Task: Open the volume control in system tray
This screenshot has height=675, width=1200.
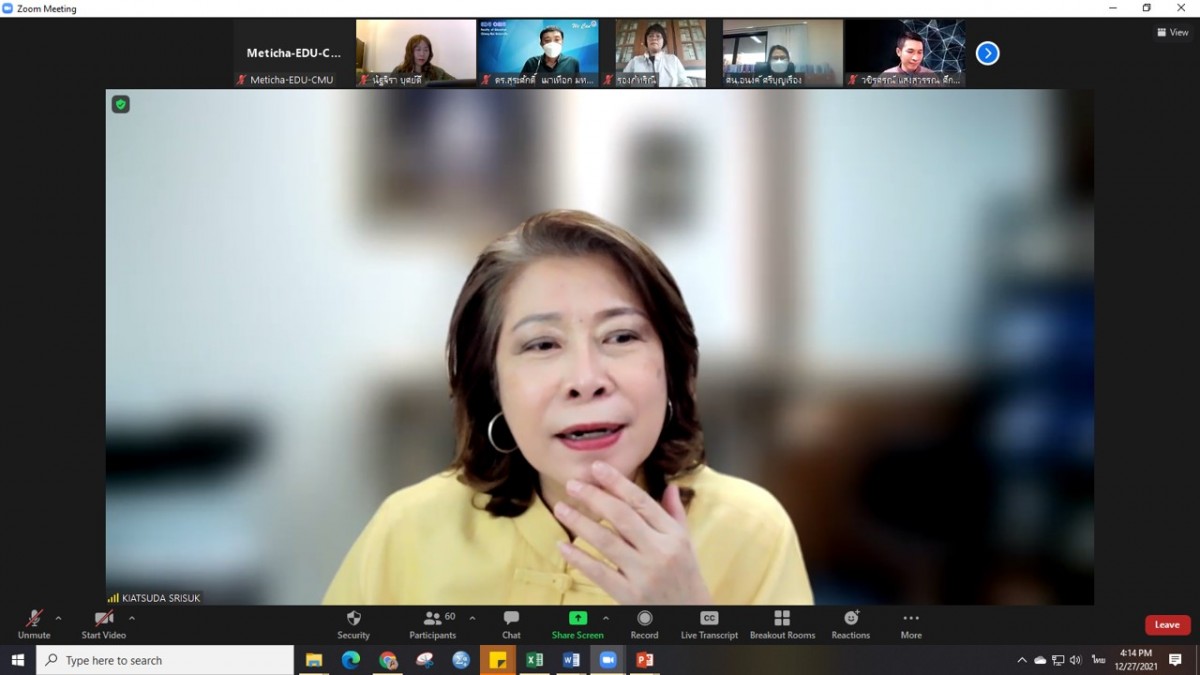Action: pyautogui.click(x=1076, y=660)
